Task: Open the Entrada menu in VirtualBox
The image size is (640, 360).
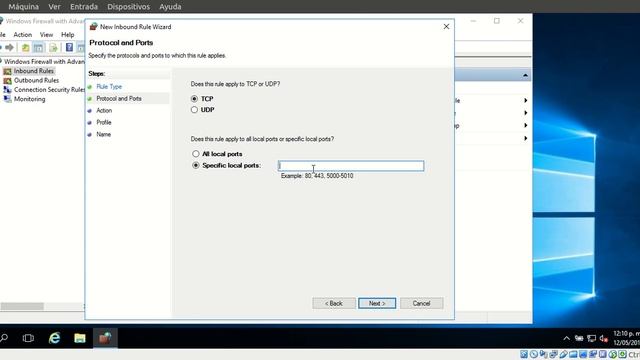Action: click(x=84, y=7)
